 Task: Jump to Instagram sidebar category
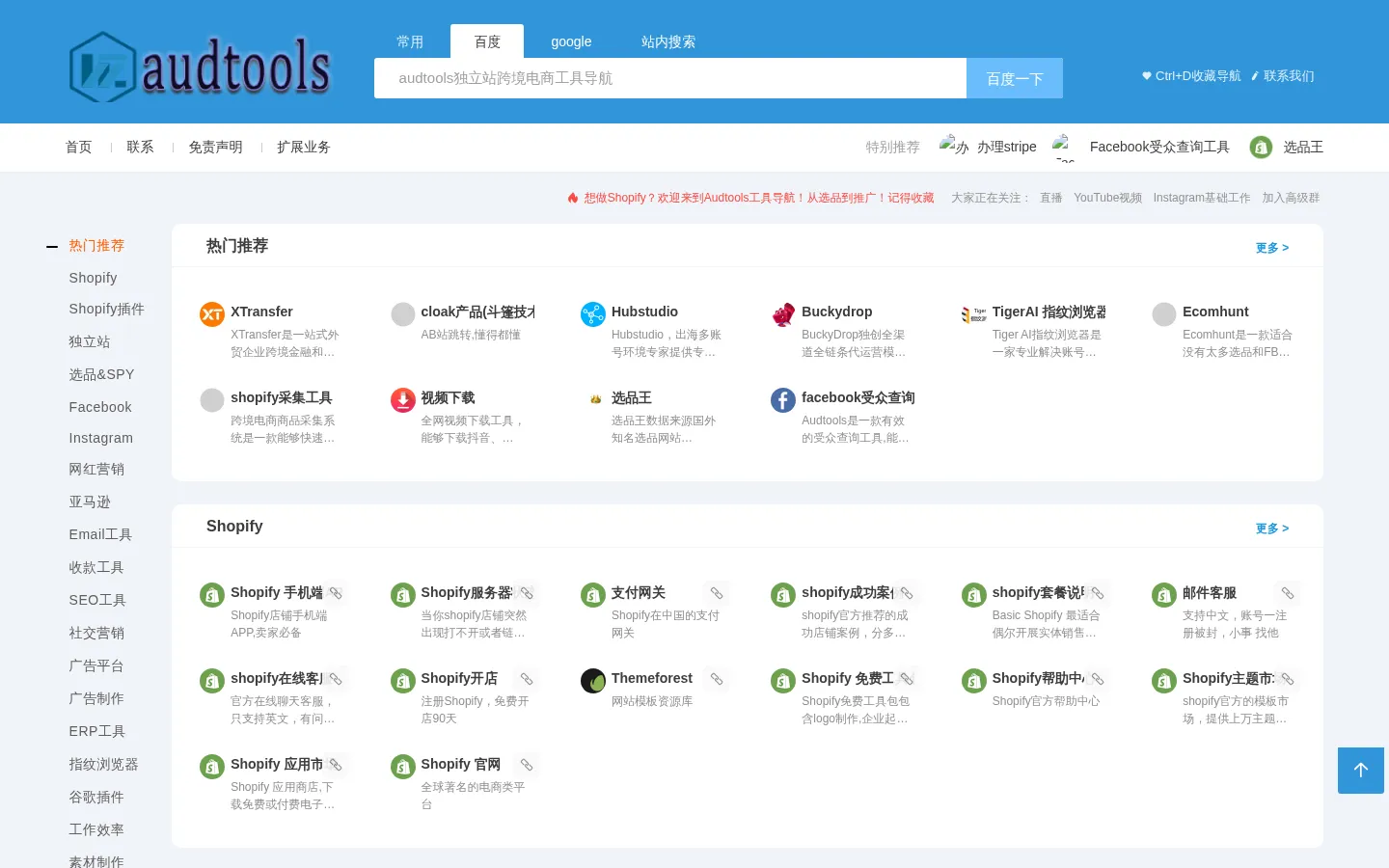tap(101, 438)
